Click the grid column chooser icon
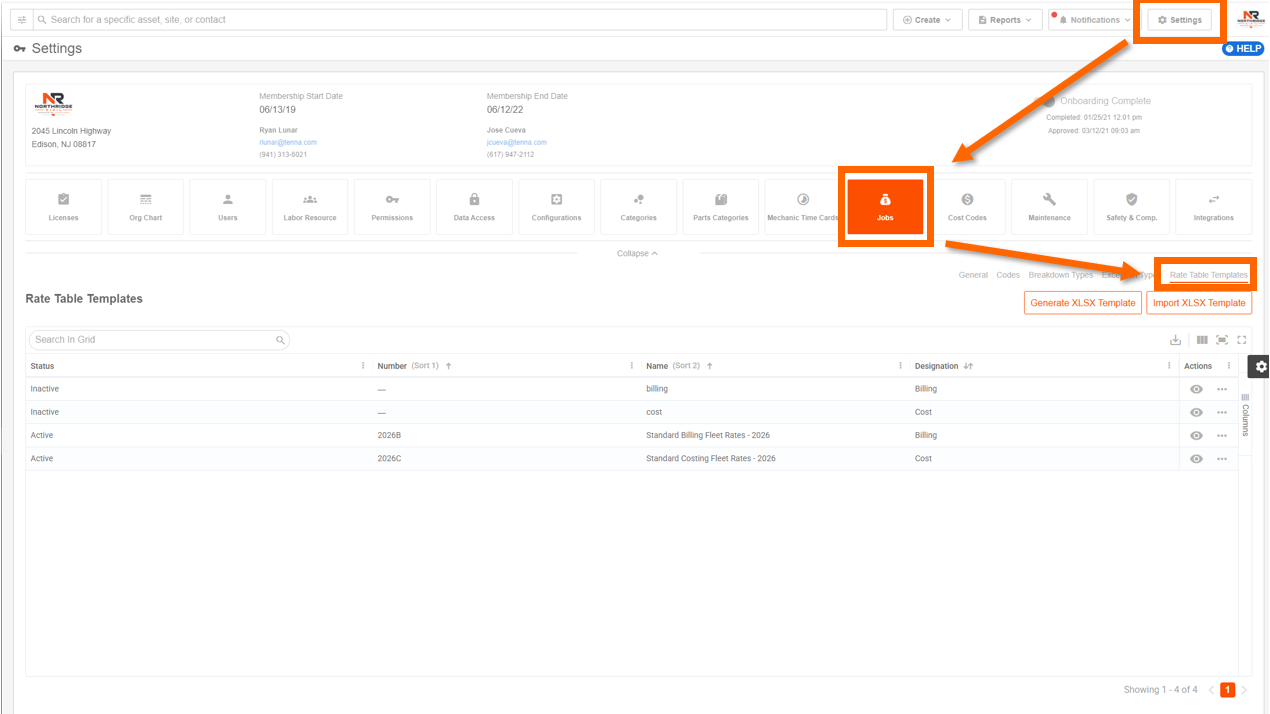Screen dimensions: 1270x714 [1202, 340]
